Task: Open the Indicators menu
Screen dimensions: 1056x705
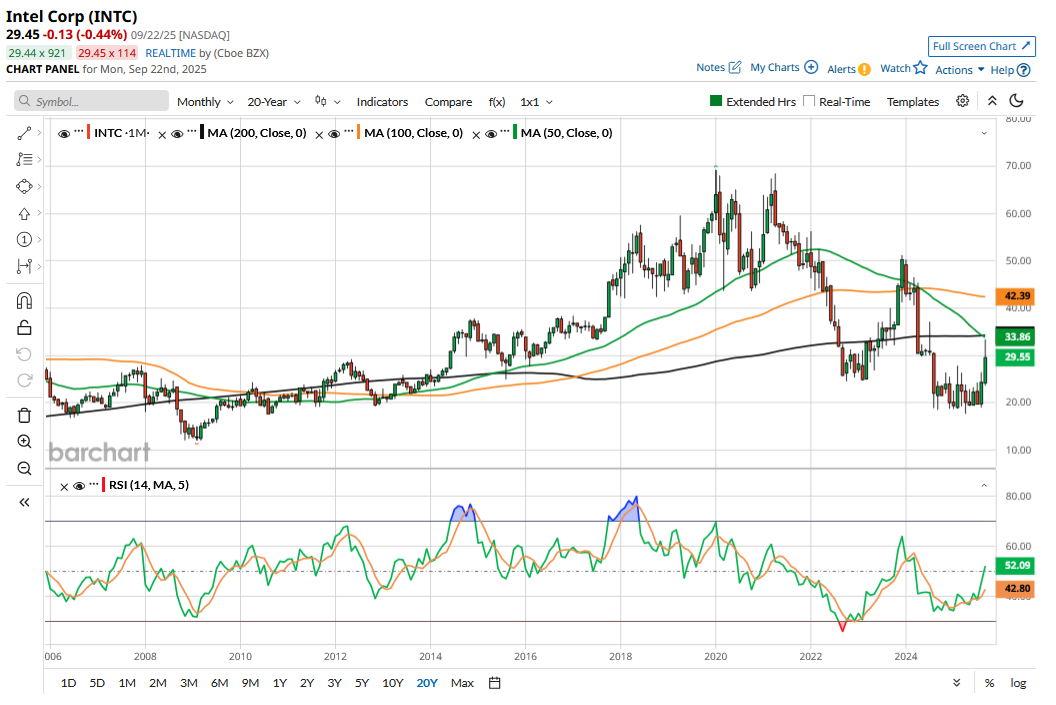Action: click(x=382, y=102)
